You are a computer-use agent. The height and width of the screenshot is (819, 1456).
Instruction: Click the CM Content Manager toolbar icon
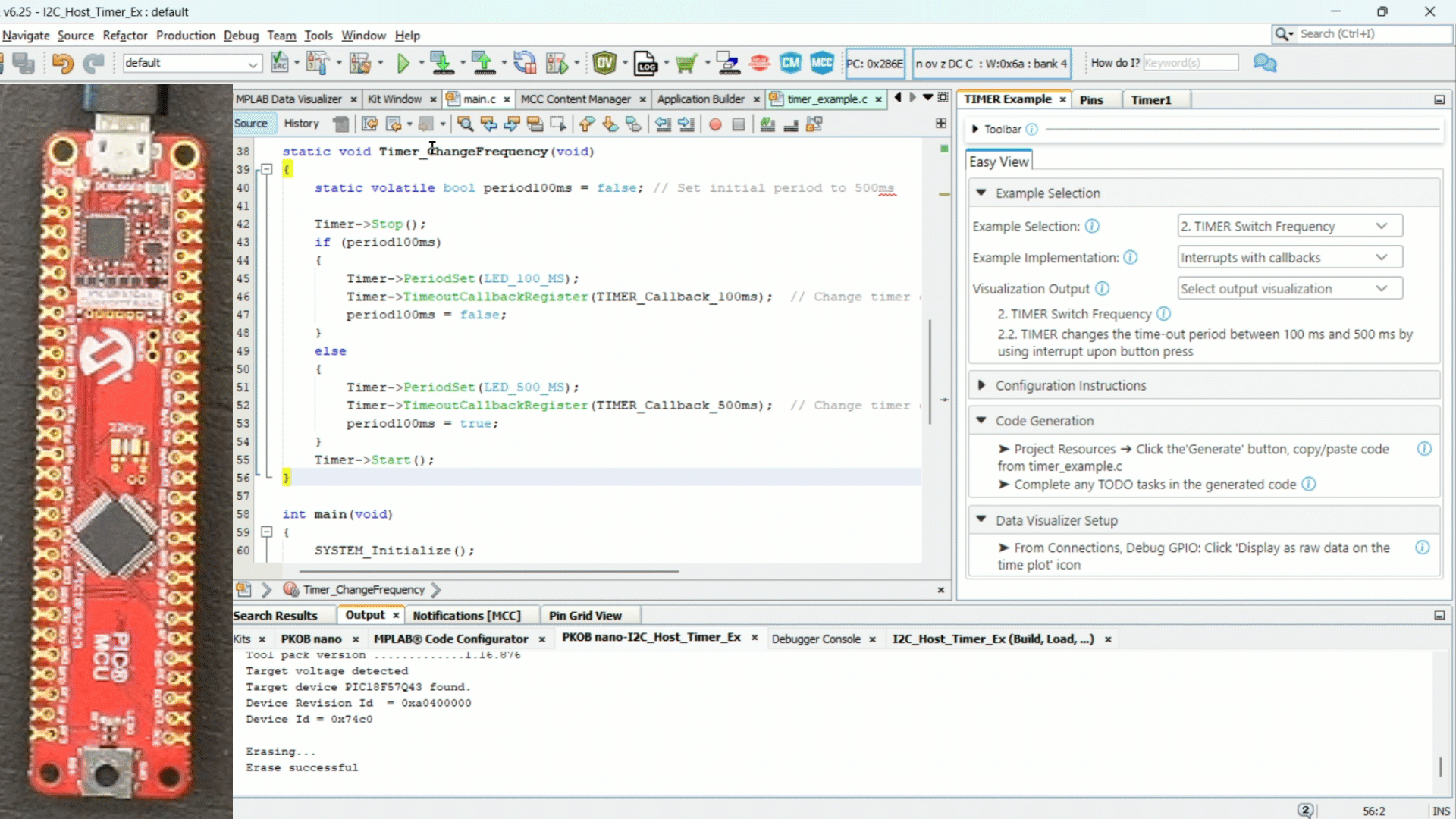pyautogui.click(x=790, y=63)
